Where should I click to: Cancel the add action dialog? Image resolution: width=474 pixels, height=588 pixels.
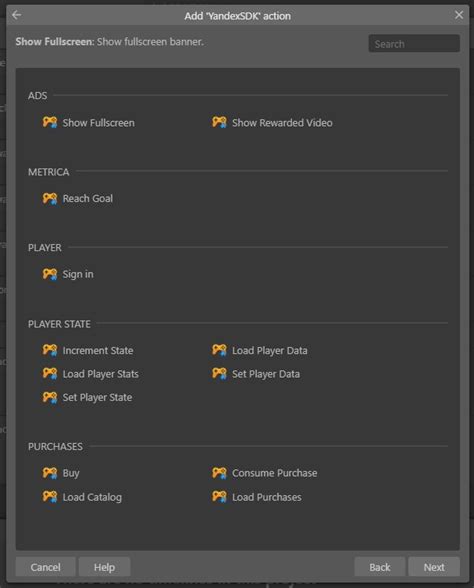coord(45,567)
